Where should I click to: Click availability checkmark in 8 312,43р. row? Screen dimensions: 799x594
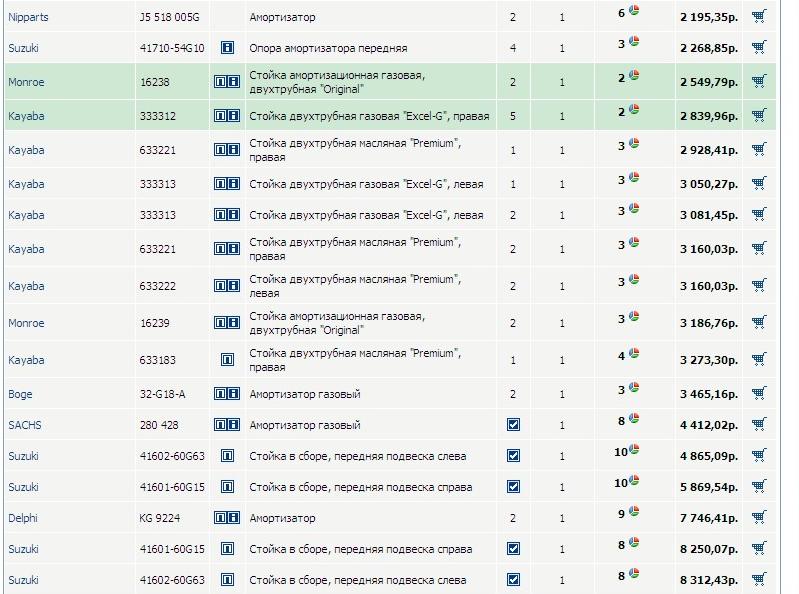[x=513, y=580]
